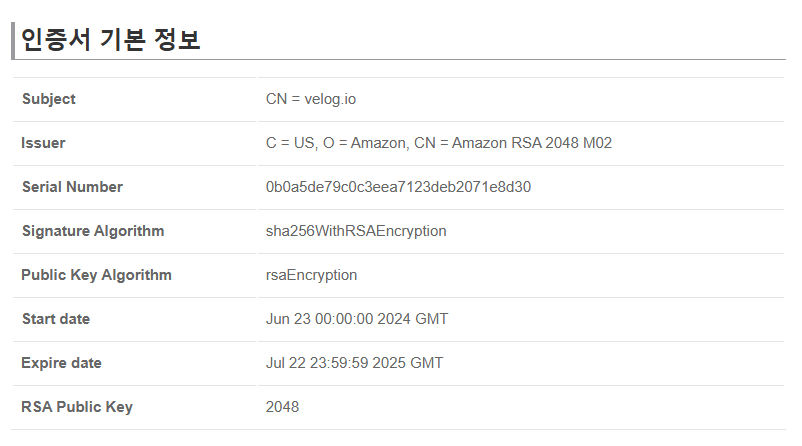The width and height of the screenshot is (802, 446).
Task: Click the Jun 23 00:00:00 2024 GMT value
Action: tap(357, 319)
